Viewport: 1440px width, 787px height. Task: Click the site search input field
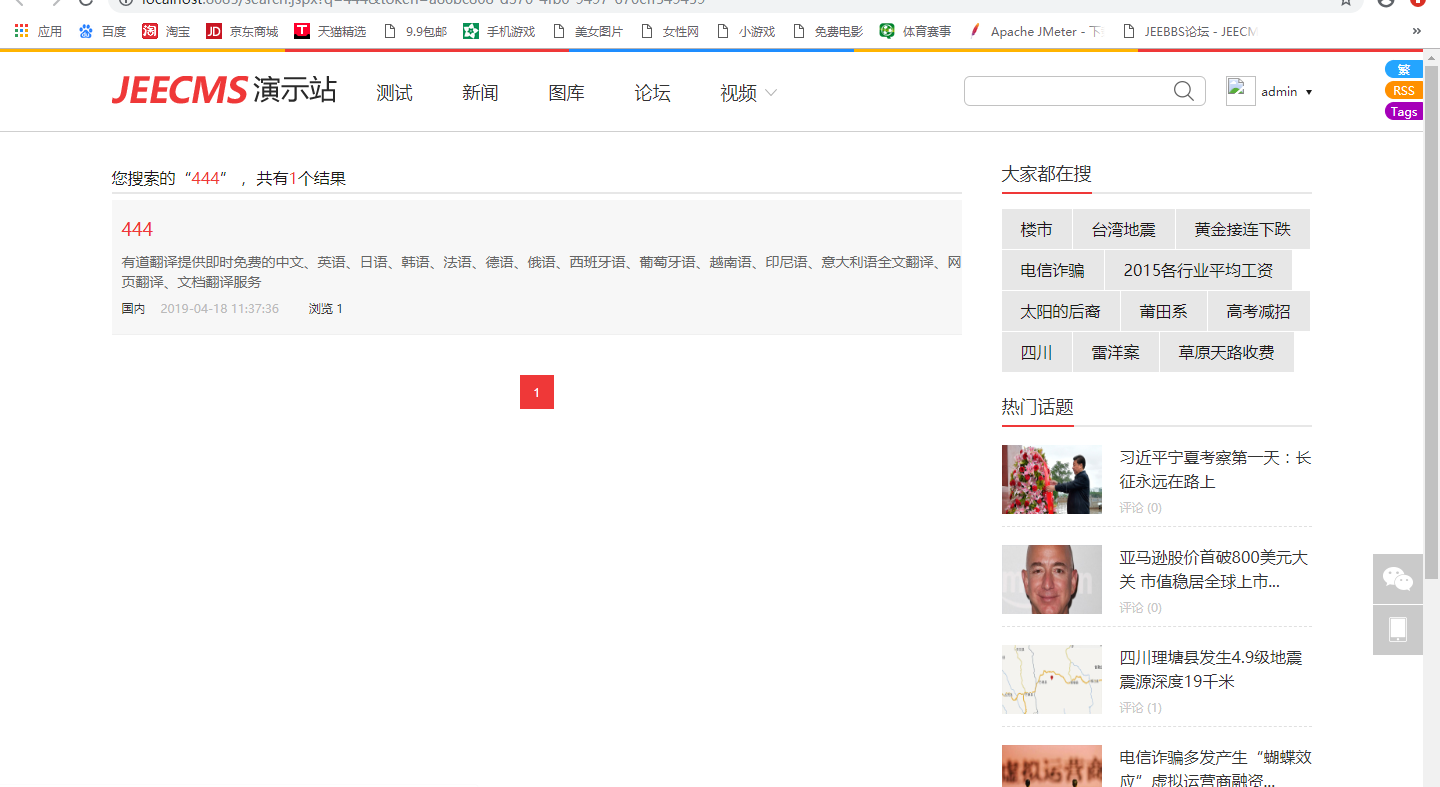coord(1066,92)
